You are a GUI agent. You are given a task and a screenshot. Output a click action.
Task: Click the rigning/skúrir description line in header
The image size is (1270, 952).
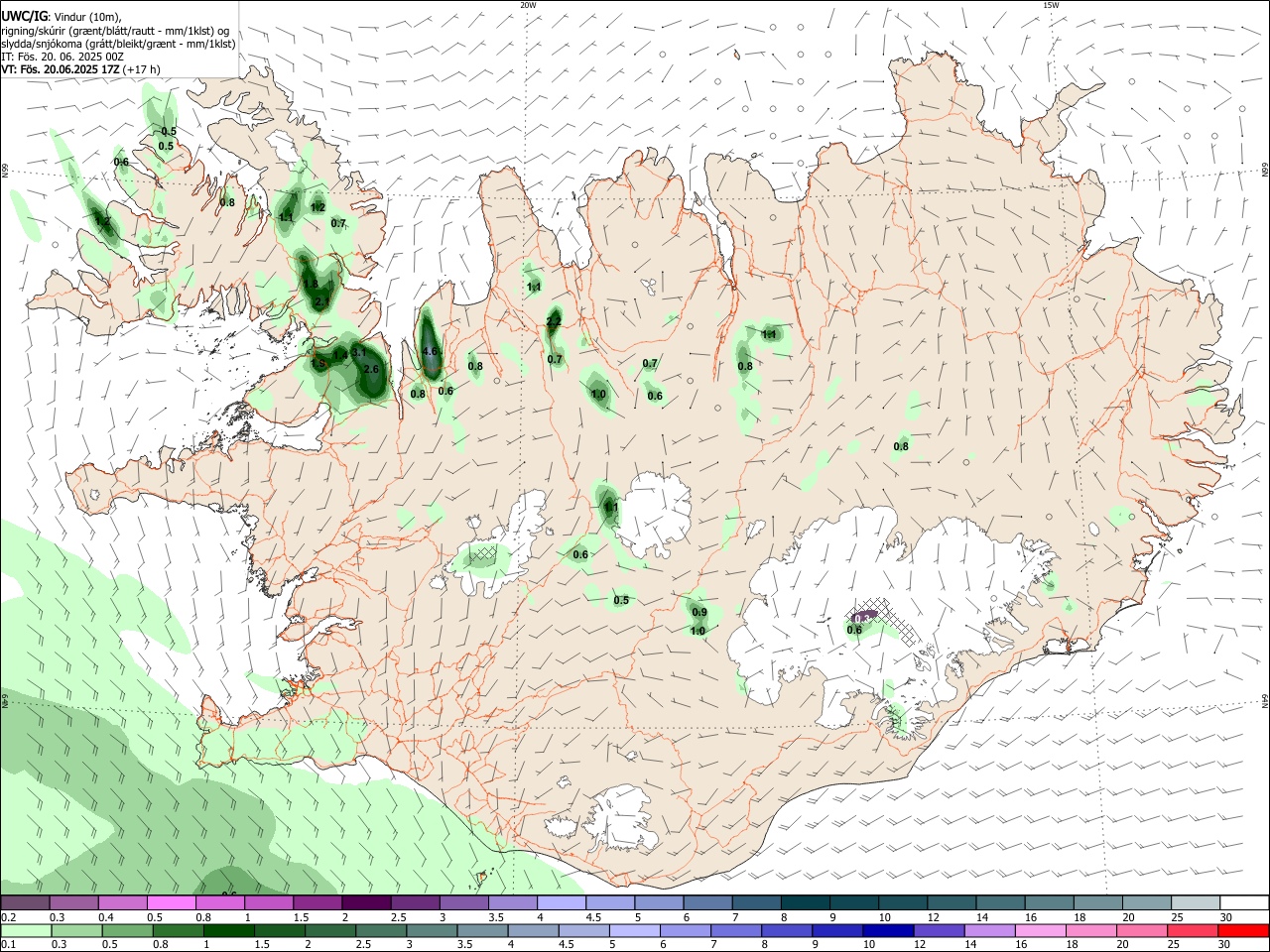pyautogui.click(x=115, y=31)
